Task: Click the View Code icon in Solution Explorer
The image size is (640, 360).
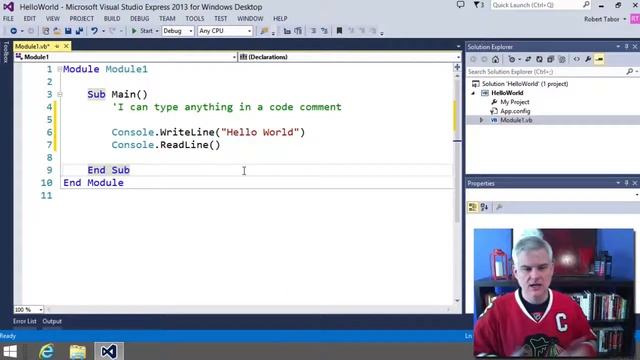Action: pos(576,60)
